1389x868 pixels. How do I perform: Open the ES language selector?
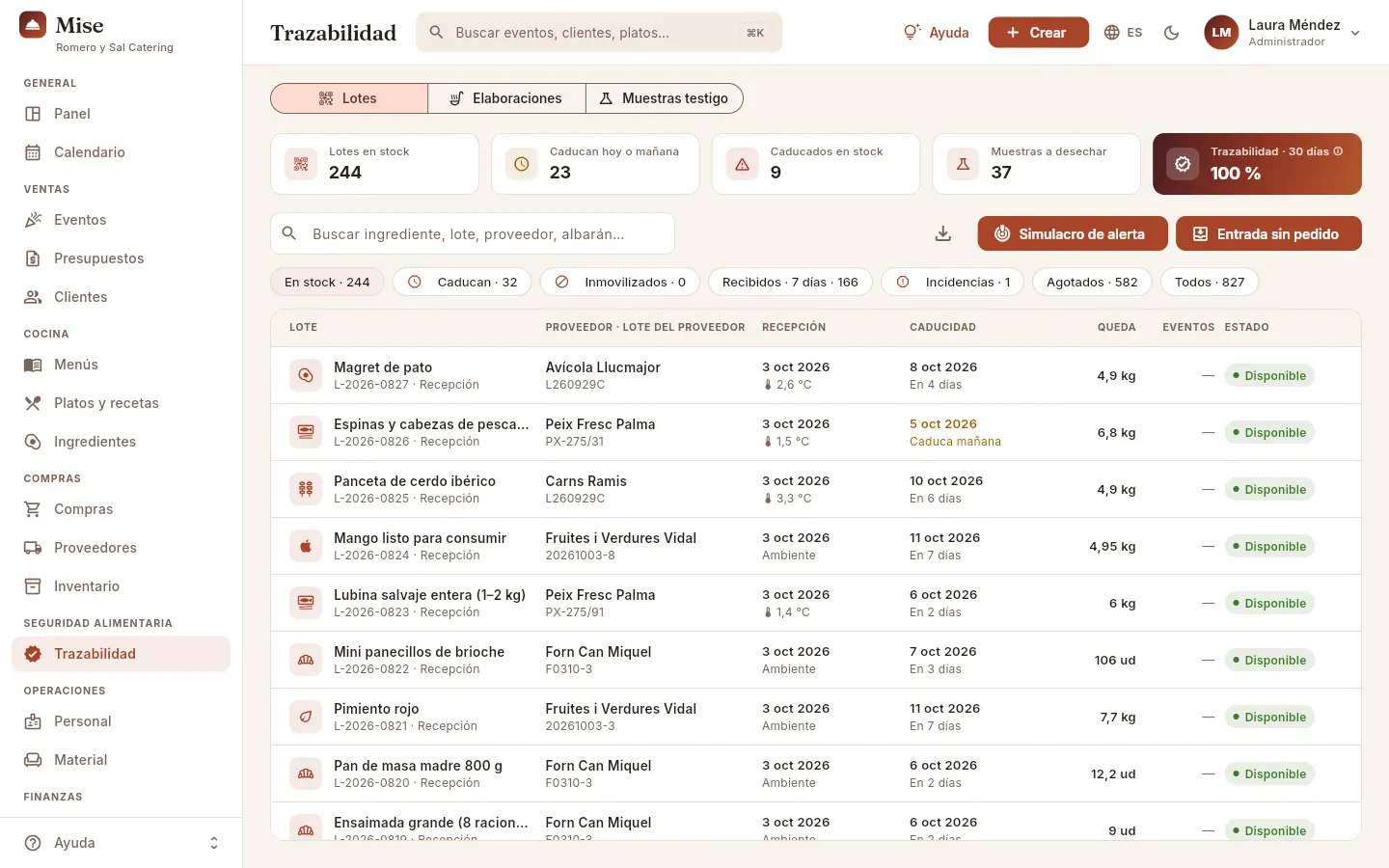tap(1123, 33)
